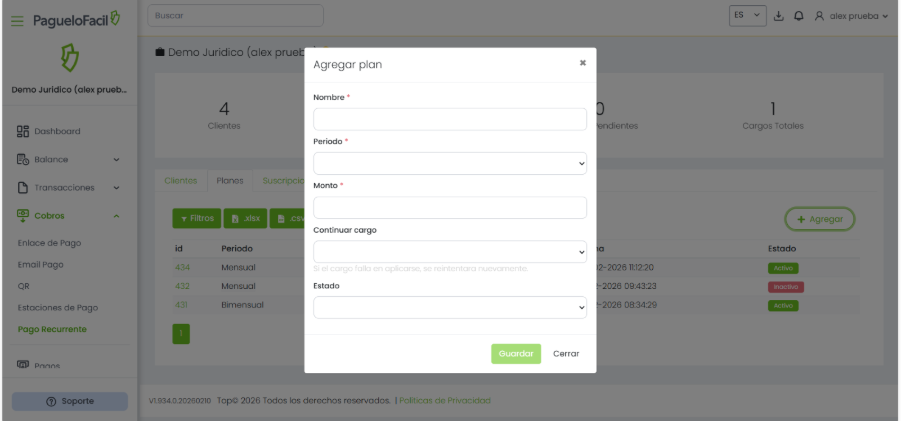The width and height of the screenshot is (901, 421).
Task: Close the Agregar plan dialog with X
Action: click(x=582, y=63)
